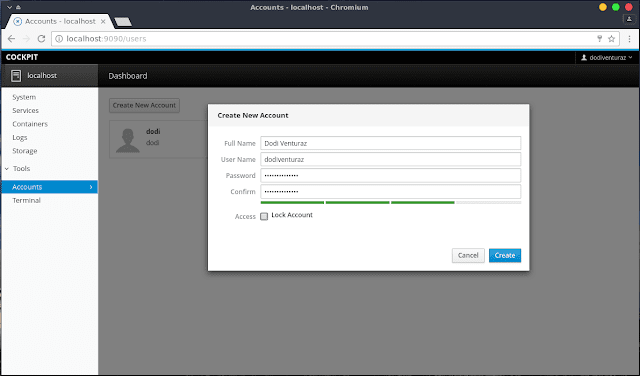Screen dimensions: 640x376
Task: Click the Accounts chevron arrow
Action: [x=91, y=187]
